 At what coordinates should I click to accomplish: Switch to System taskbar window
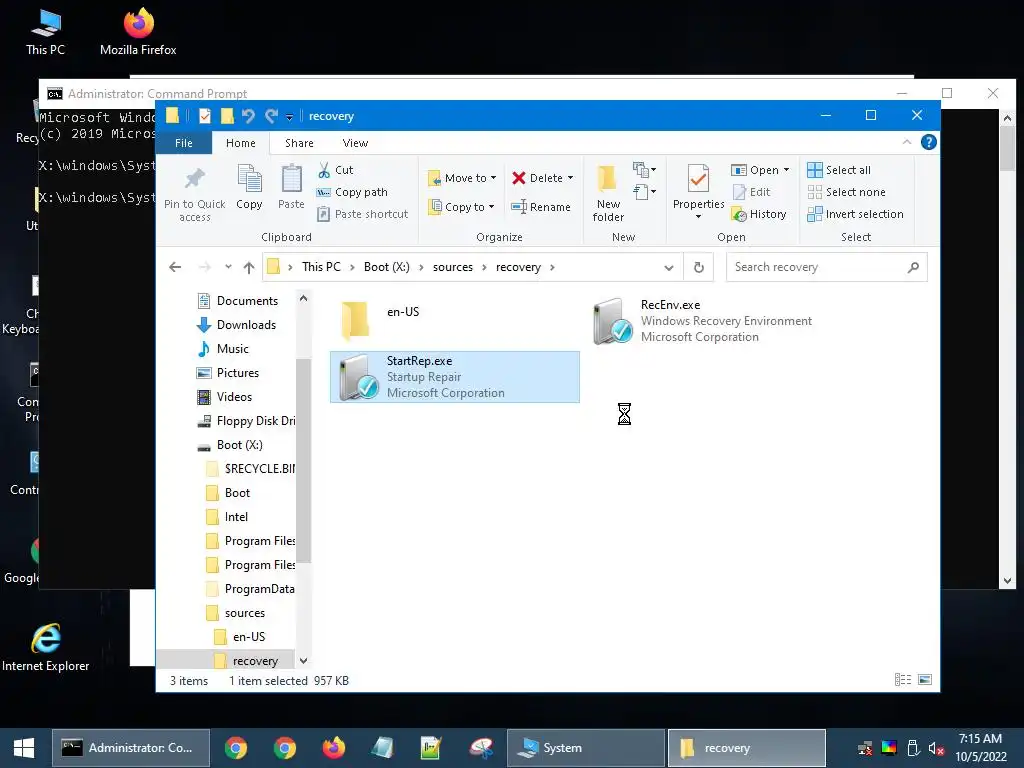tap(586, 748)
